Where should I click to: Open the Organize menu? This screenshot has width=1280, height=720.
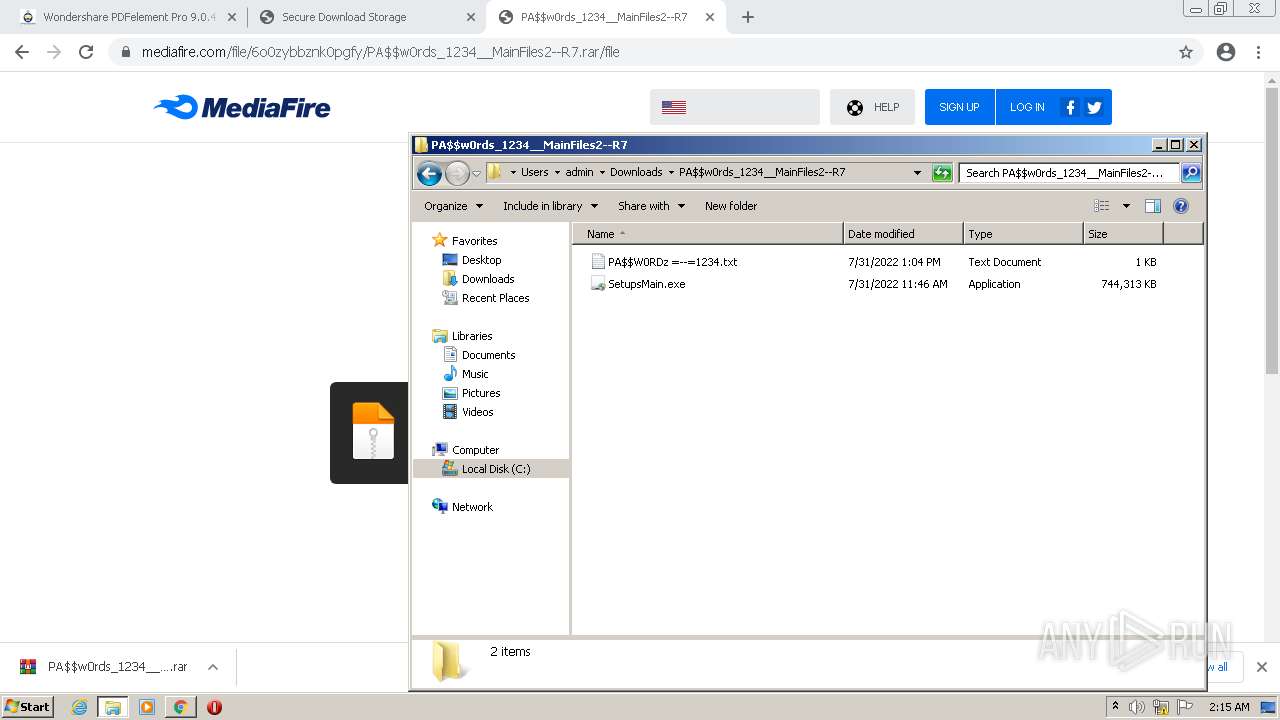coord(453,206)
